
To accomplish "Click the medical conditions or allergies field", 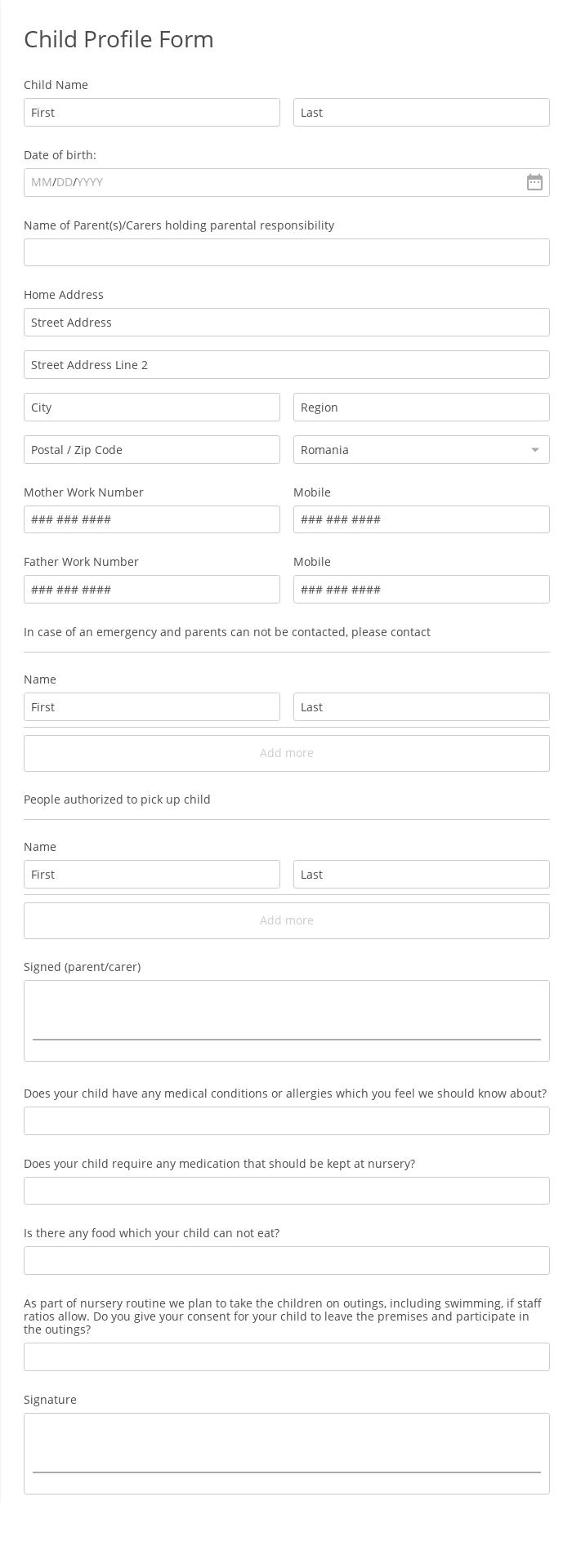I will 286,1121.
